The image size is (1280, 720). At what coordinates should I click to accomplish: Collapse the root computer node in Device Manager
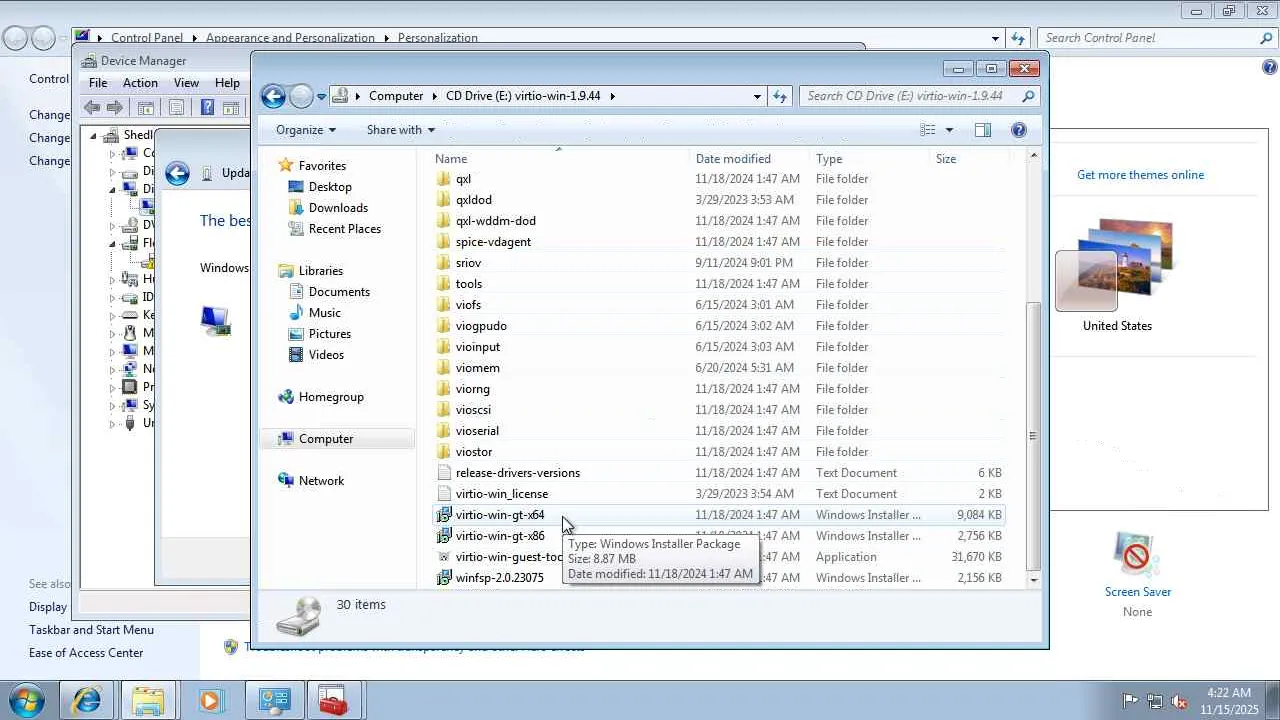click(x=93, y=135)
